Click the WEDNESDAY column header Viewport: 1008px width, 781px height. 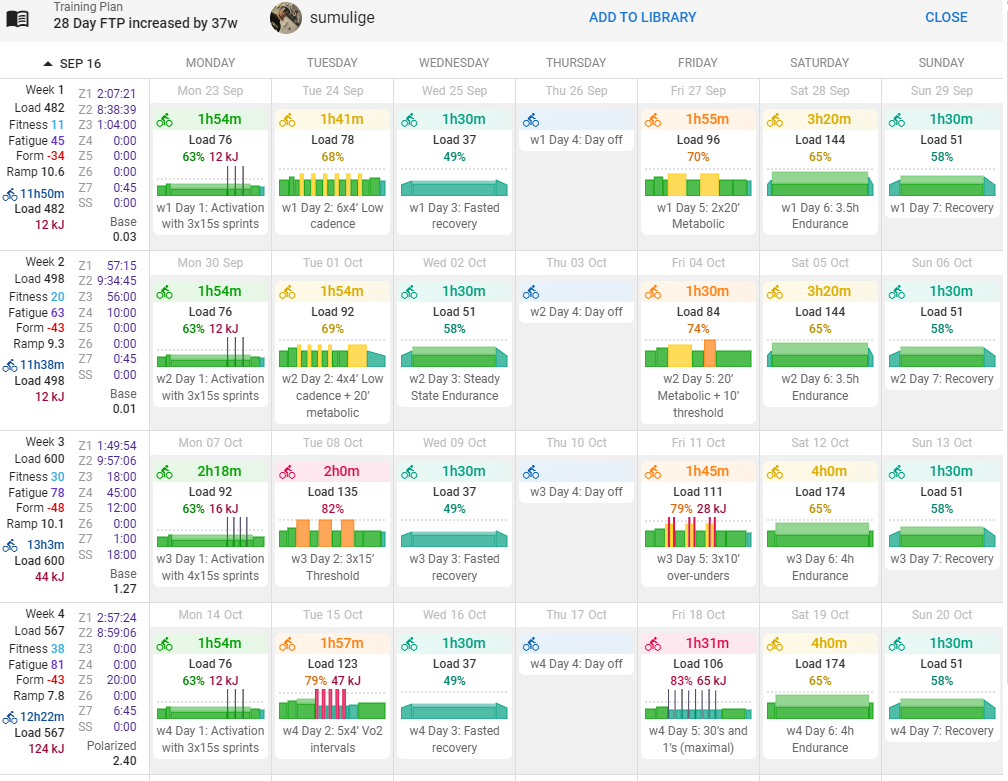(454, 63)
